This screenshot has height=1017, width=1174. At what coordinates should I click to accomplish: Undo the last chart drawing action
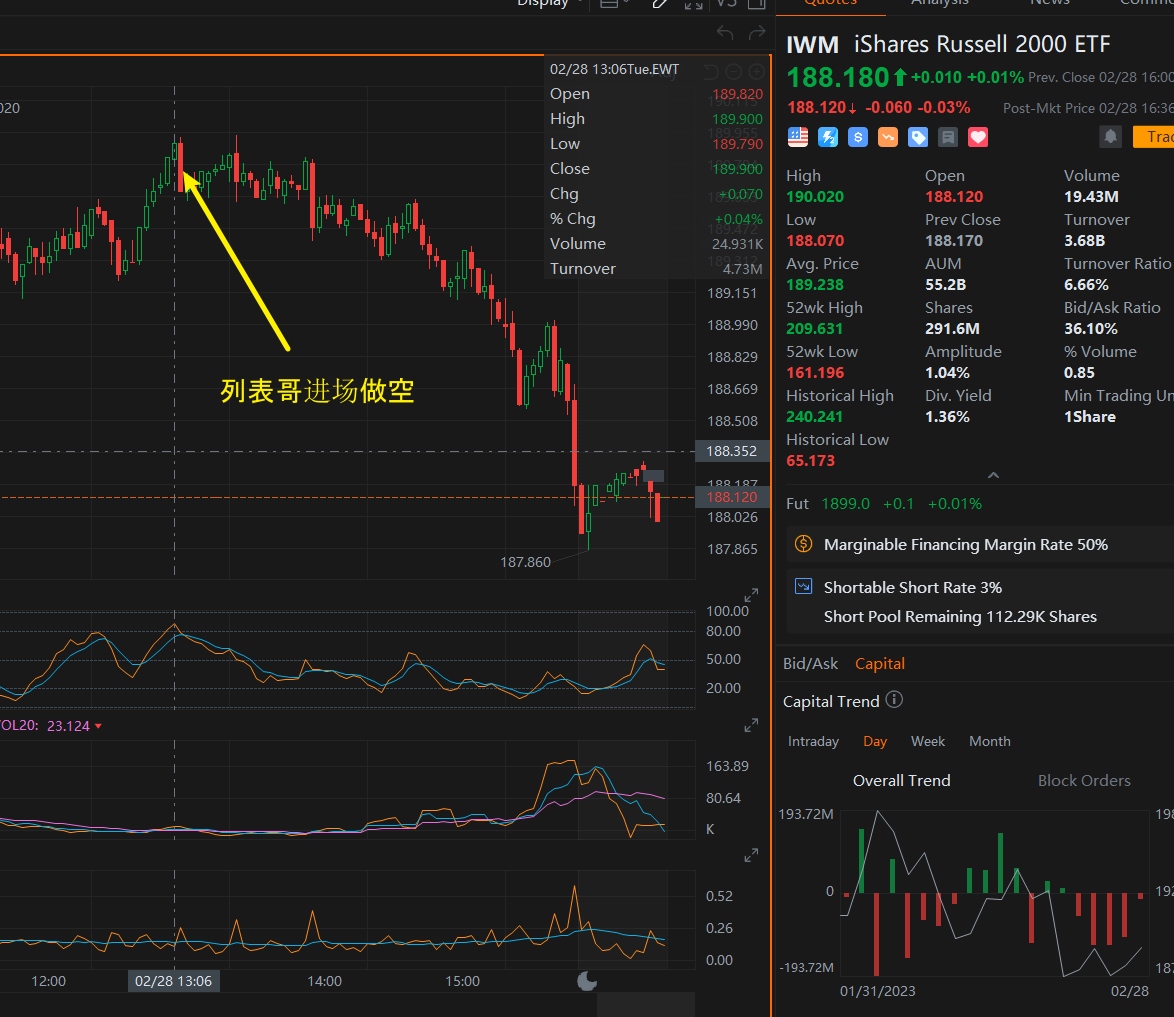pyautogui.click(x=725, y=32)
